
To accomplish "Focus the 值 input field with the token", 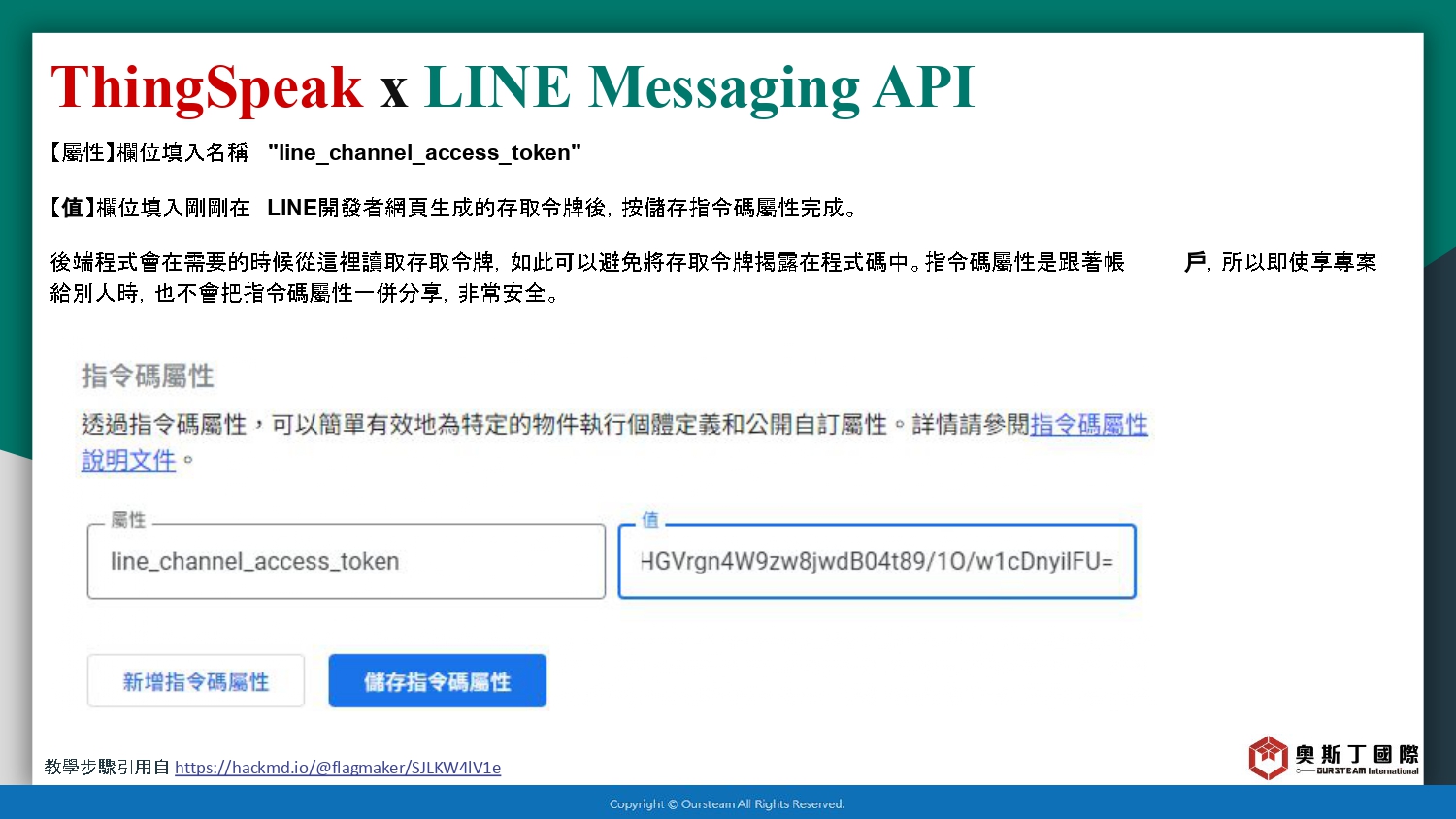I will [877, 562].
